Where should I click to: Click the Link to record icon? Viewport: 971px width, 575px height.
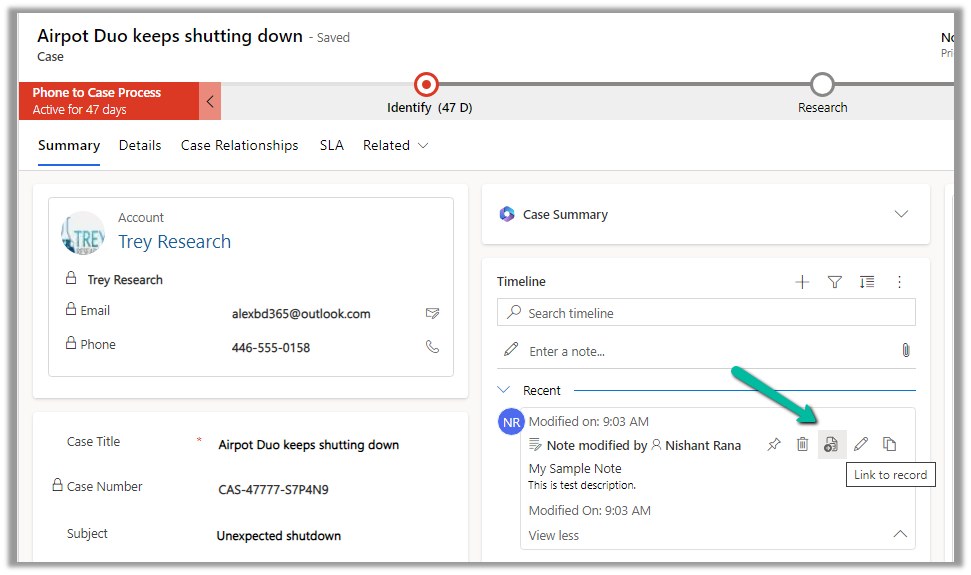click(830, 445)
